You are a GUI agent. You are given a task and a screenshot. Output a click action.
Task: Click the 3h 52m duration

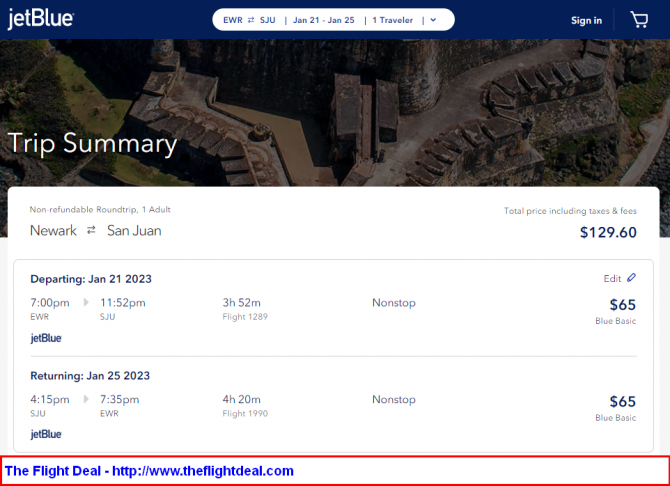pos(241,303)
